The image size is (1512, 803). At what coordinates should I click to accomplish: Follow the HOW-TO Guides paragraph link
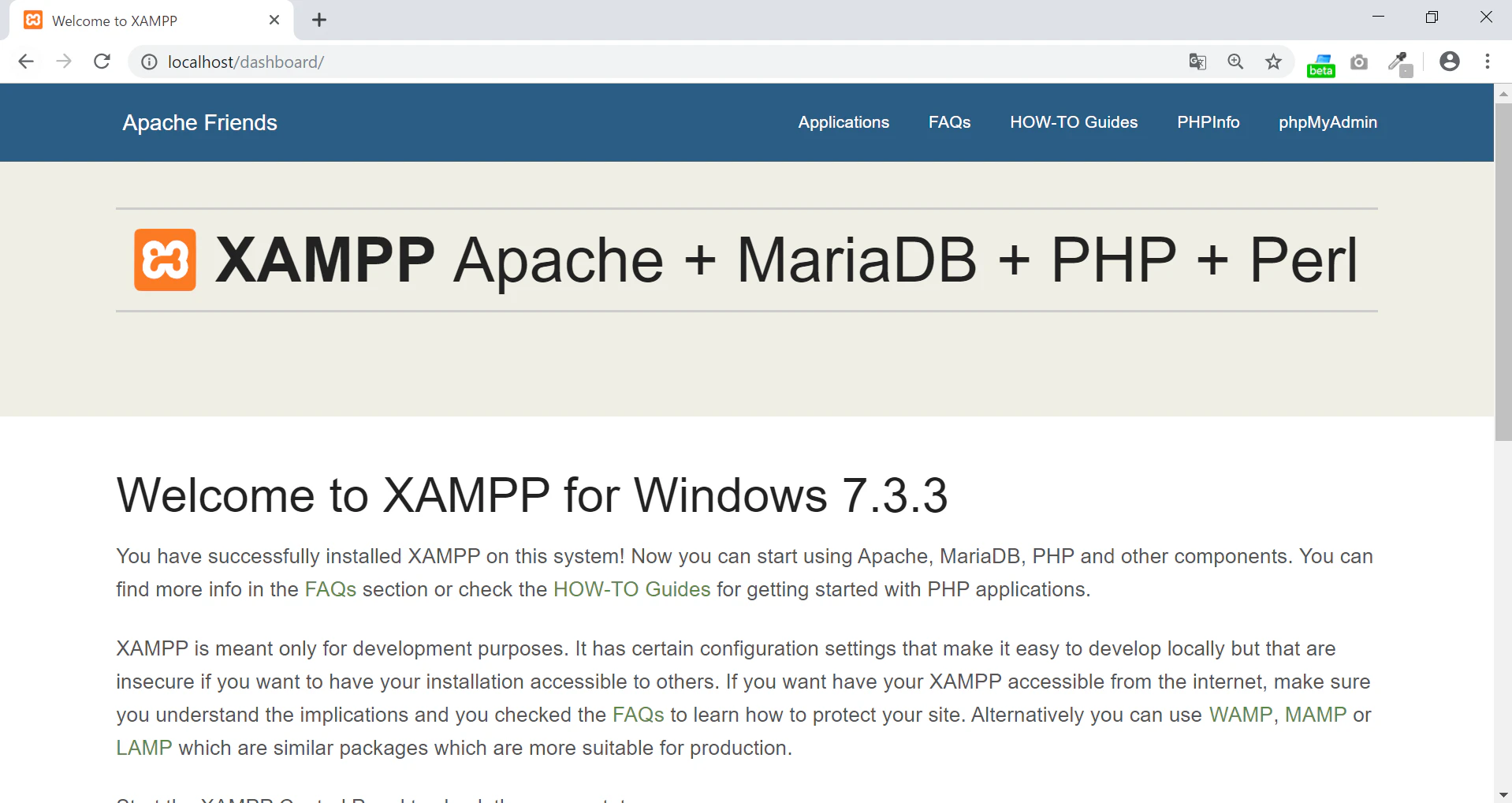point(631,589)
